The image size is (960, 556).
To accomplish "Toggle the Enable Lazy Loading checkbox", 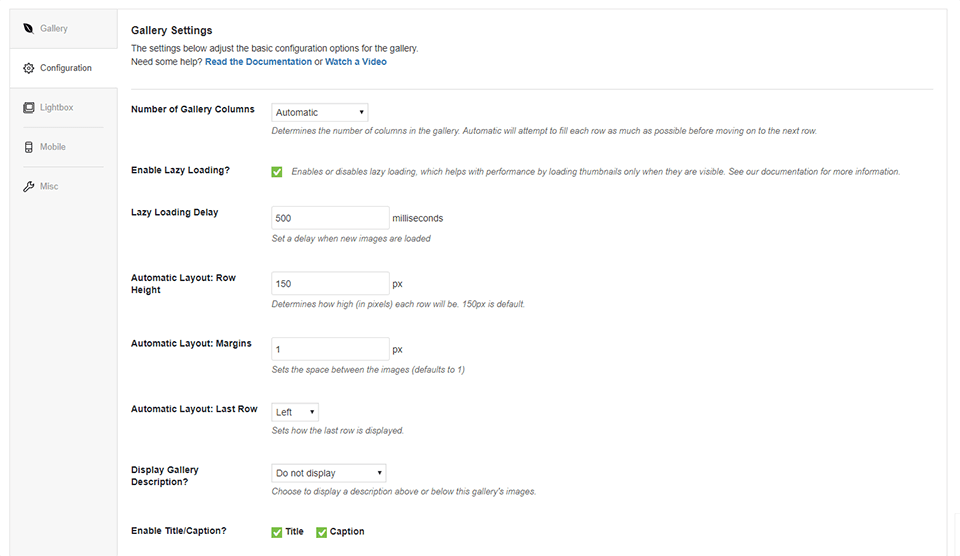I will tap(277, 171).
